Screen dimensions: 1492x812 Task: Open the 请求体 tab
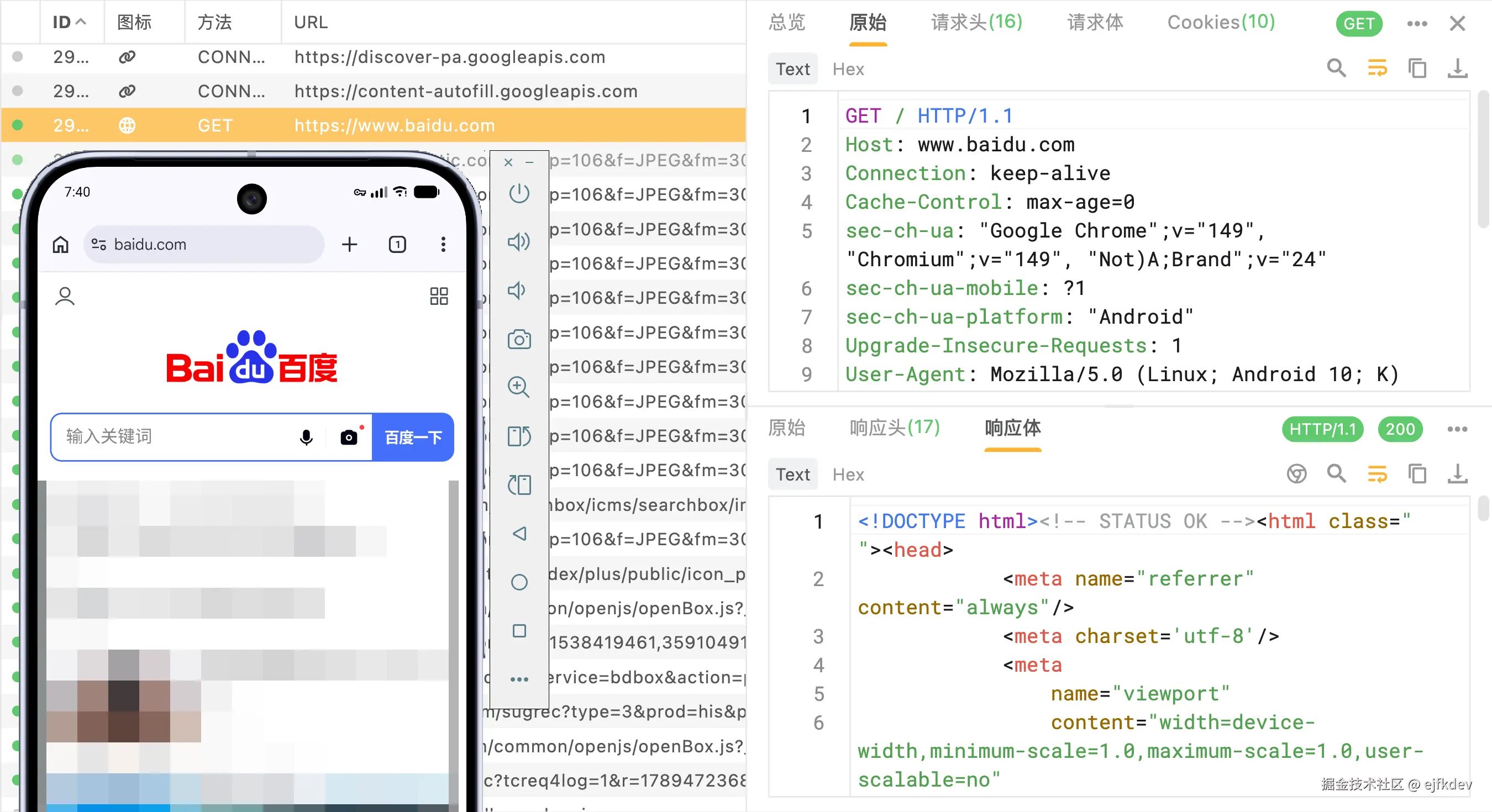tap(1095, 22)
